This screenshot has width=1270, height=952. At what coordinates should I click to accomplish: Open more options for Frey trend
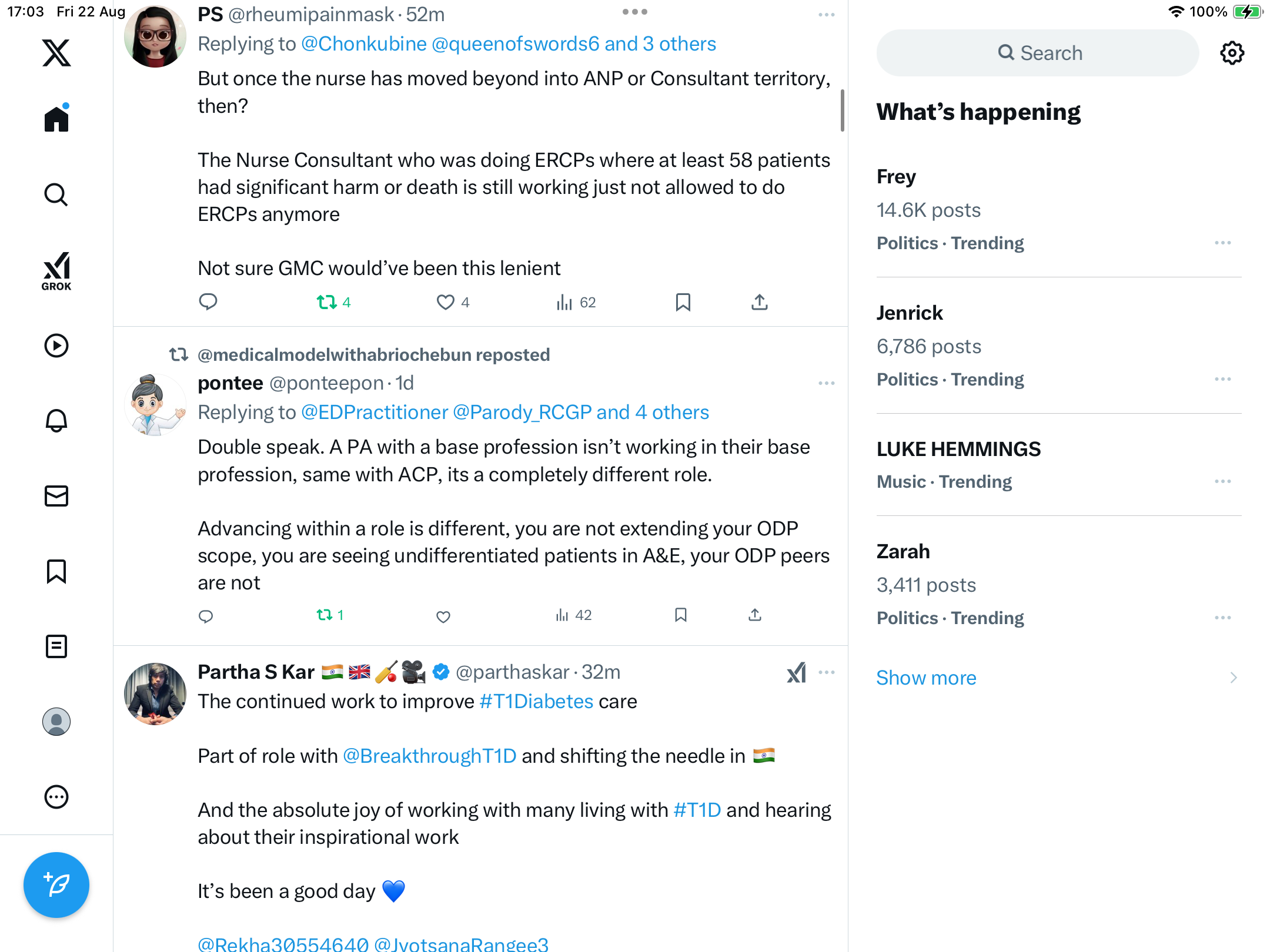(1222, 243)
